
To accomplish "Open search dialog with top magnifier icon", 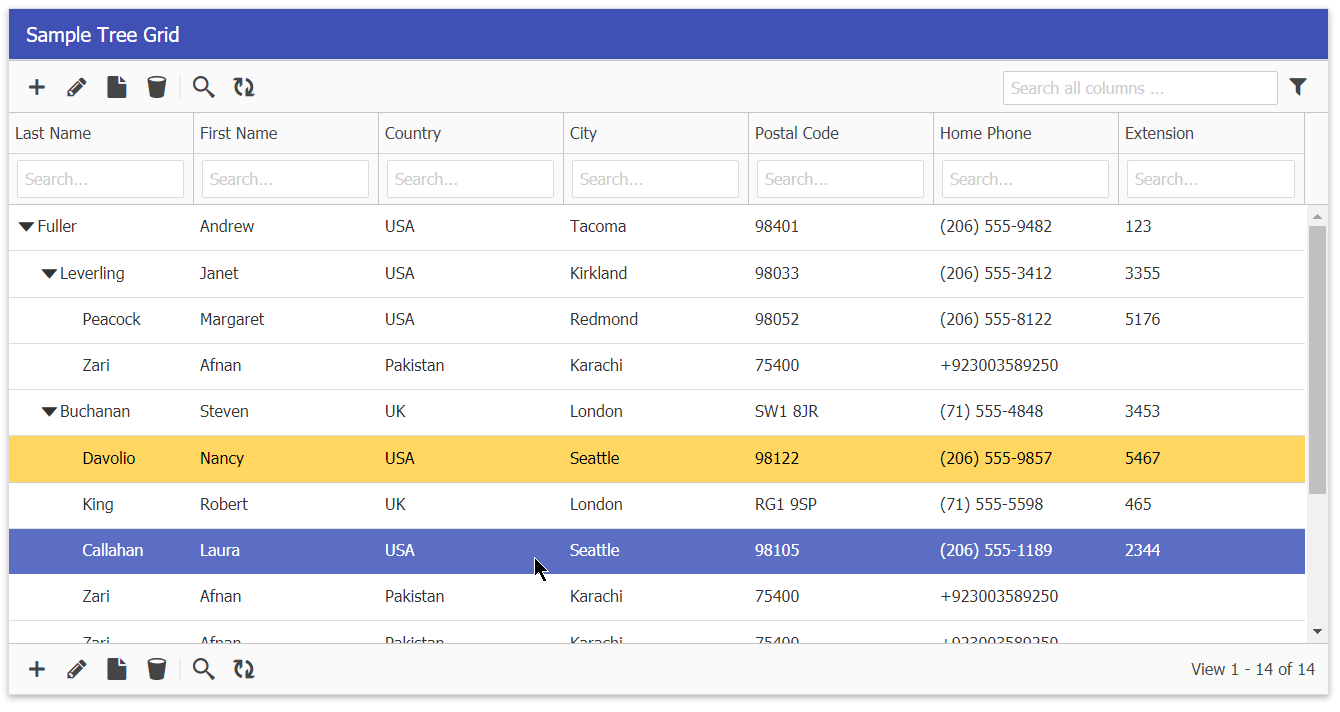I will coord(204,88).
